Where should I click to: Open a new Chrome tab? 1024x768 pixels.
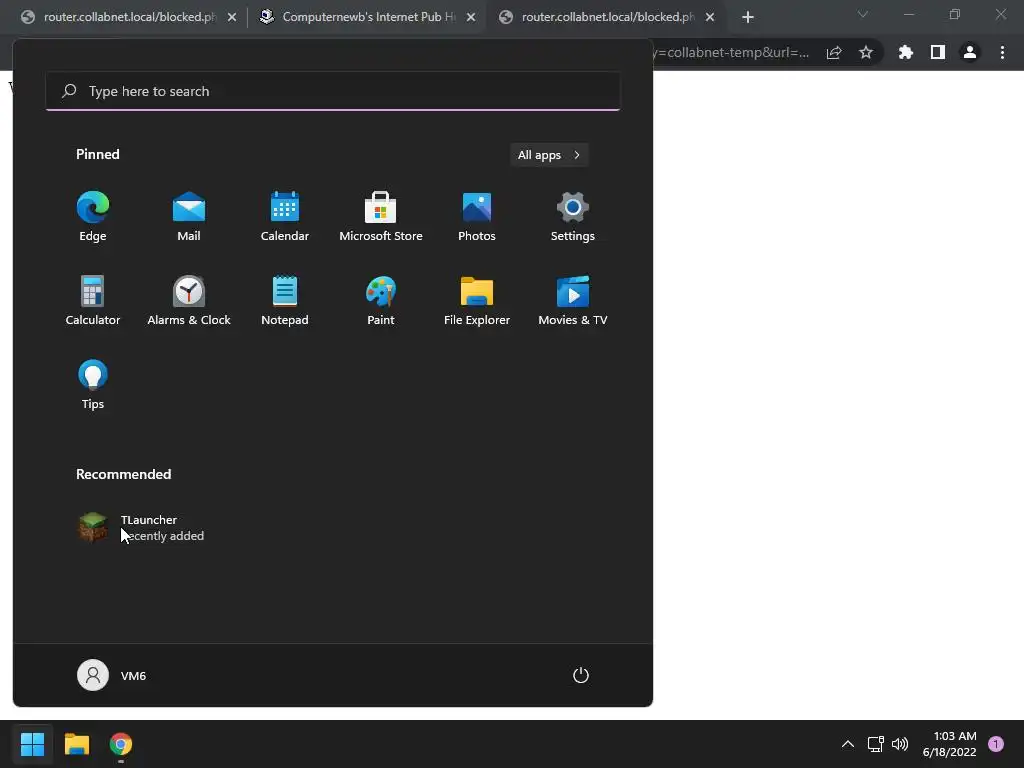coord(748,17)
